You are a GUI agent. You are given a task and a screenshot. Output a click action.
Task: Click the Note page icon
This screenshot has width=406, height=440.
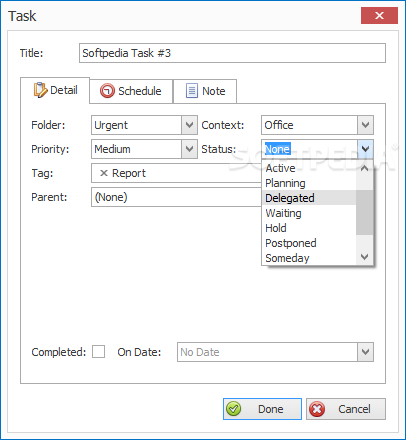coord(192,91)
